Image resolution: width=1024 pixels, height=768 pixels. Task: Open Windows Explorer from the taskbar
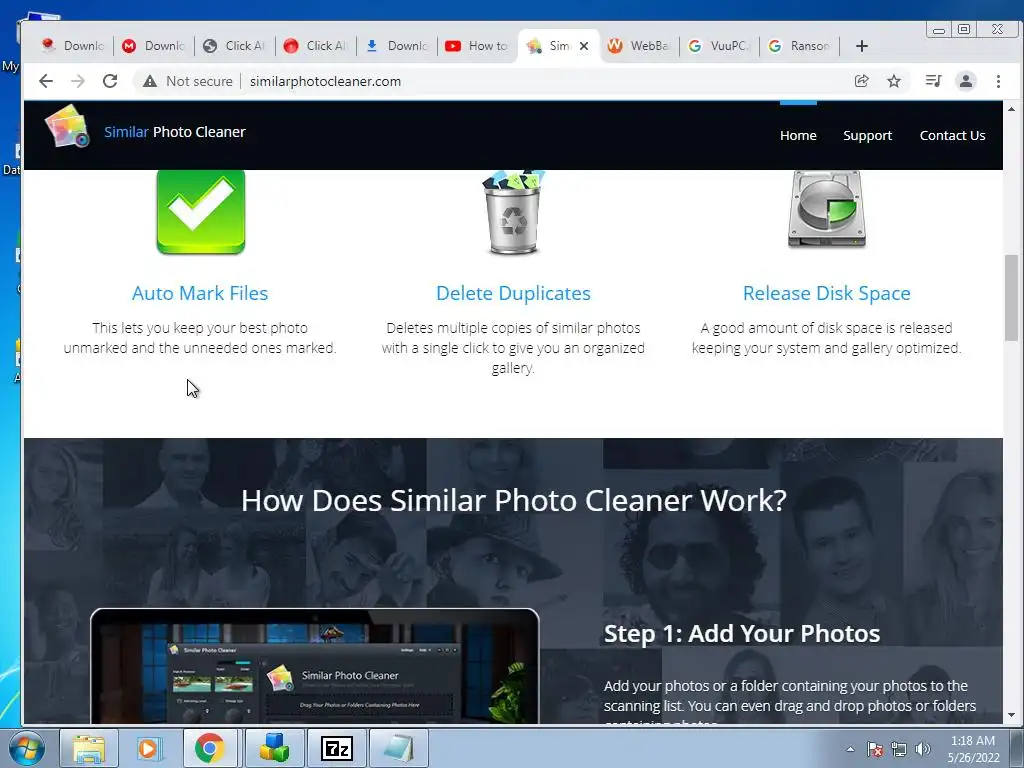(89, 748)
